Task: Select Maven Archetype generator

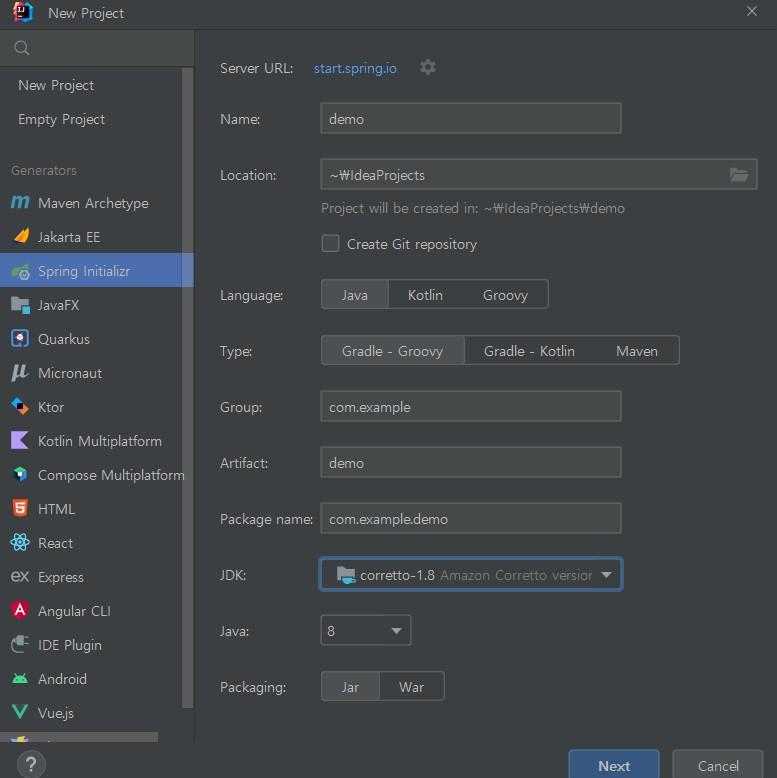Action: pos(91,203)
